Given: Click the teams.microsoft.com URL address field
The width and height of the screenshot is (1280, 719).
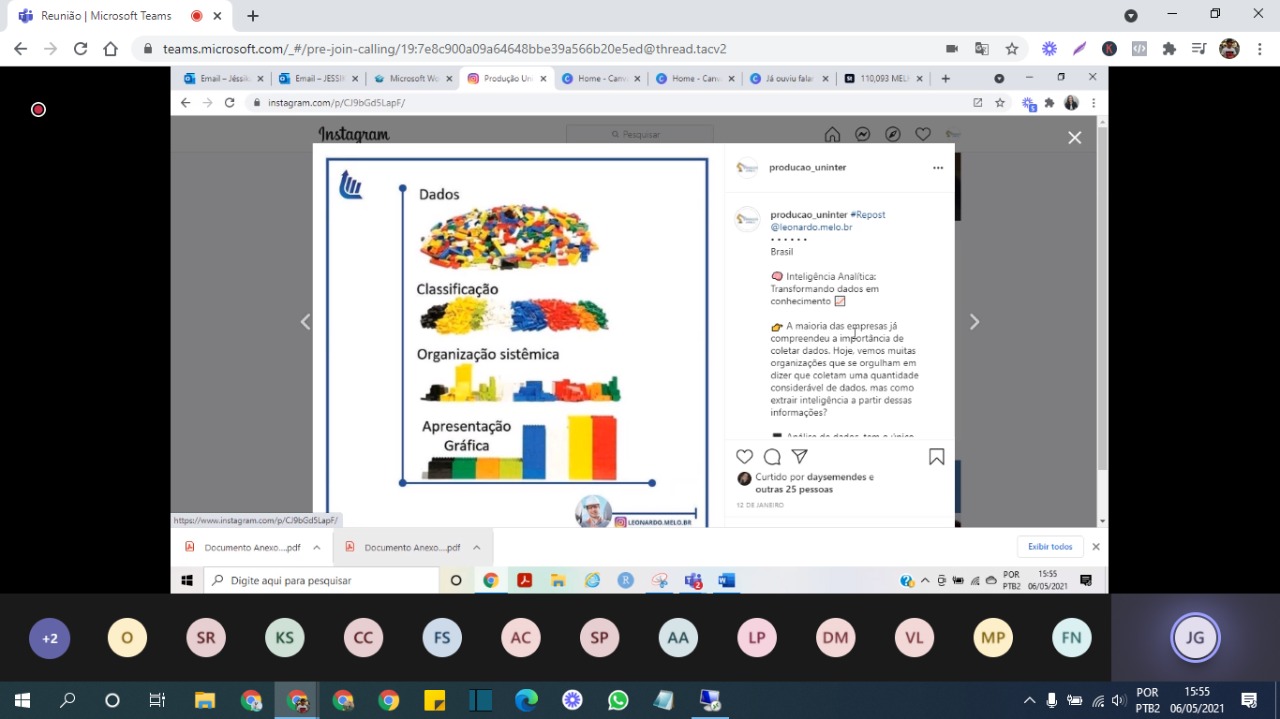Looking at the screenshot, I should click(x=540, y=49).
